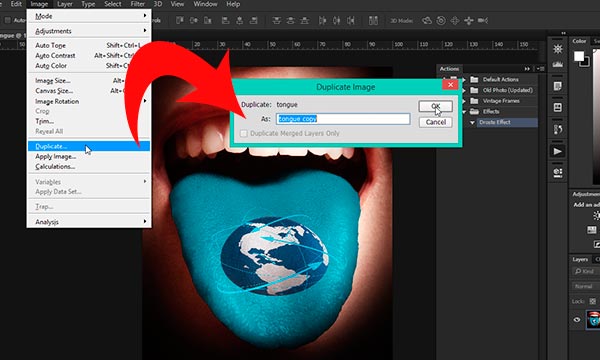Check Duplicate Merged Layers Only
This screenshot has width=600, height=360.
(243, 133)
